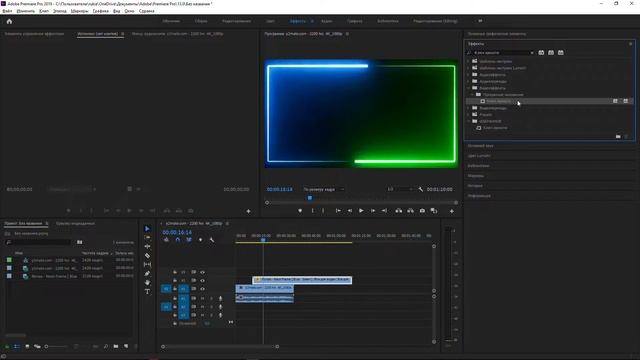Select the Razor tool
The height and width of the screenshot is (360, 640).
click(x=147, y=256)
